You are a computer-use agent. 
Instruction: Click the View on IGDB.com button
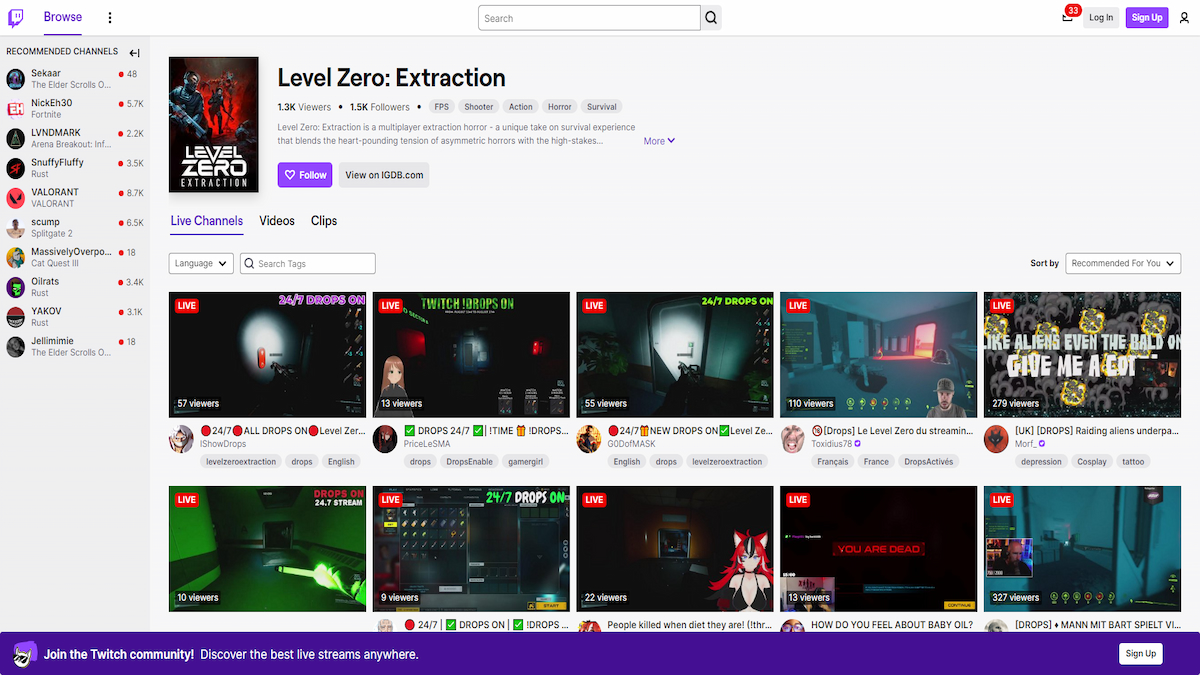pyautogui.click(x=384, y=175)
